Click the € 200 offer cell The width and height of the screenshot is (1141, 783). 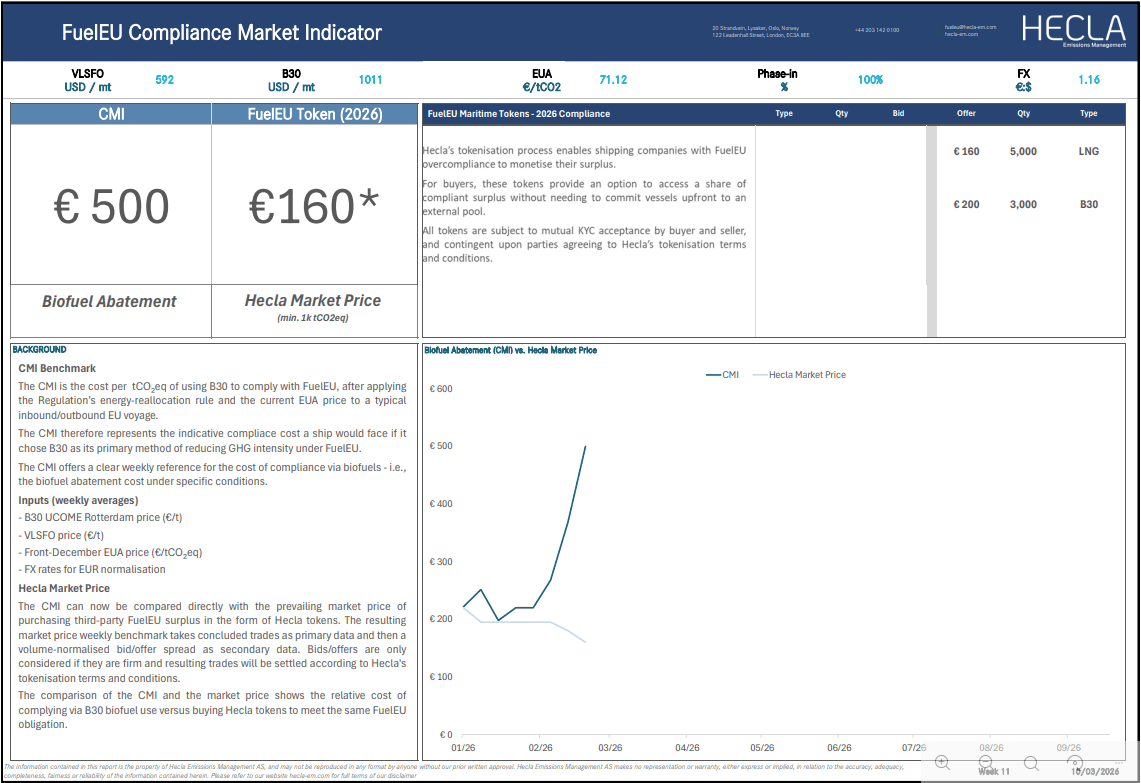click(x=966, y=204)
